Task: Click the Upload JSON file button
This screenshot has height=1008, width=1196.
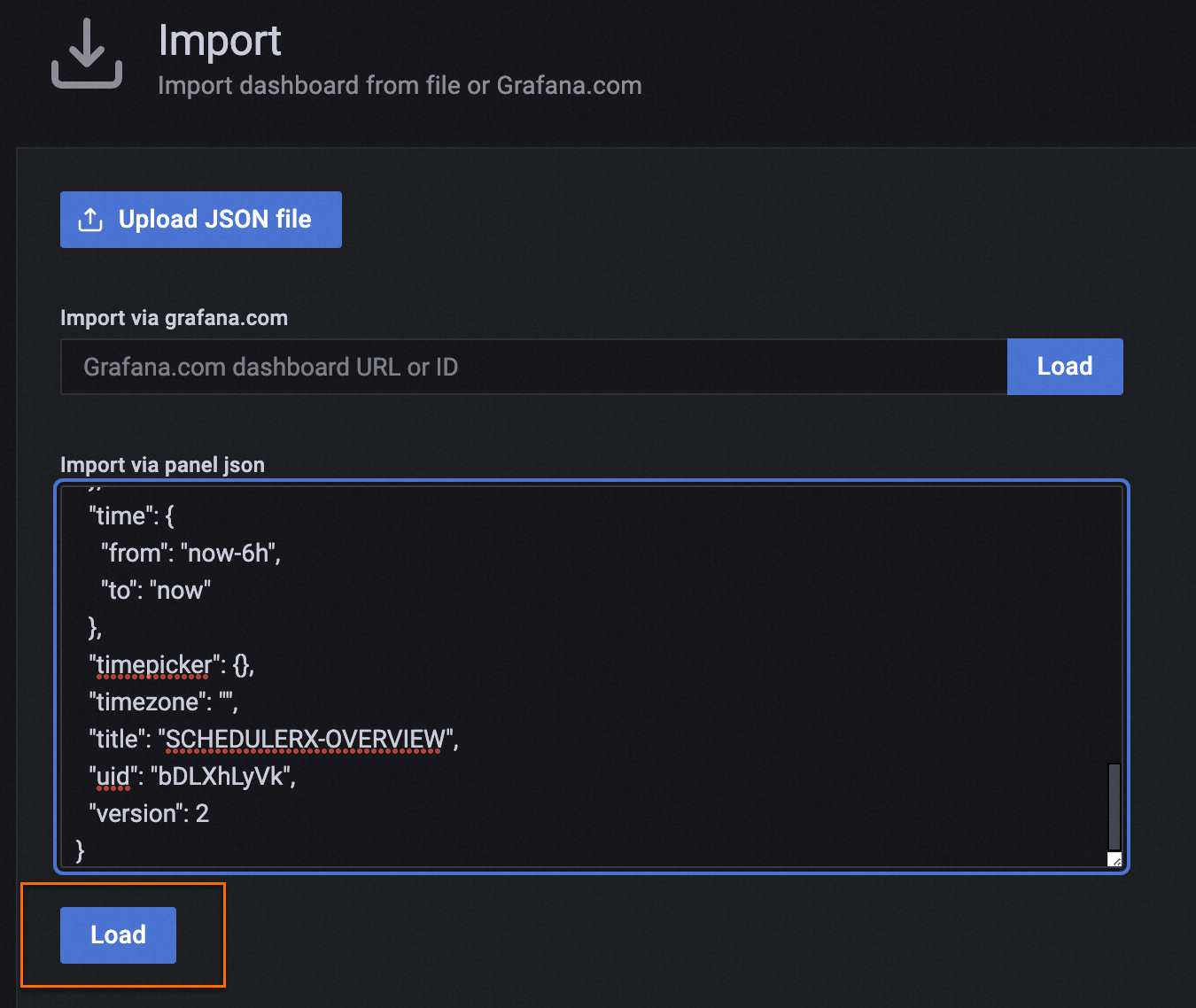Action: [201, 220]
